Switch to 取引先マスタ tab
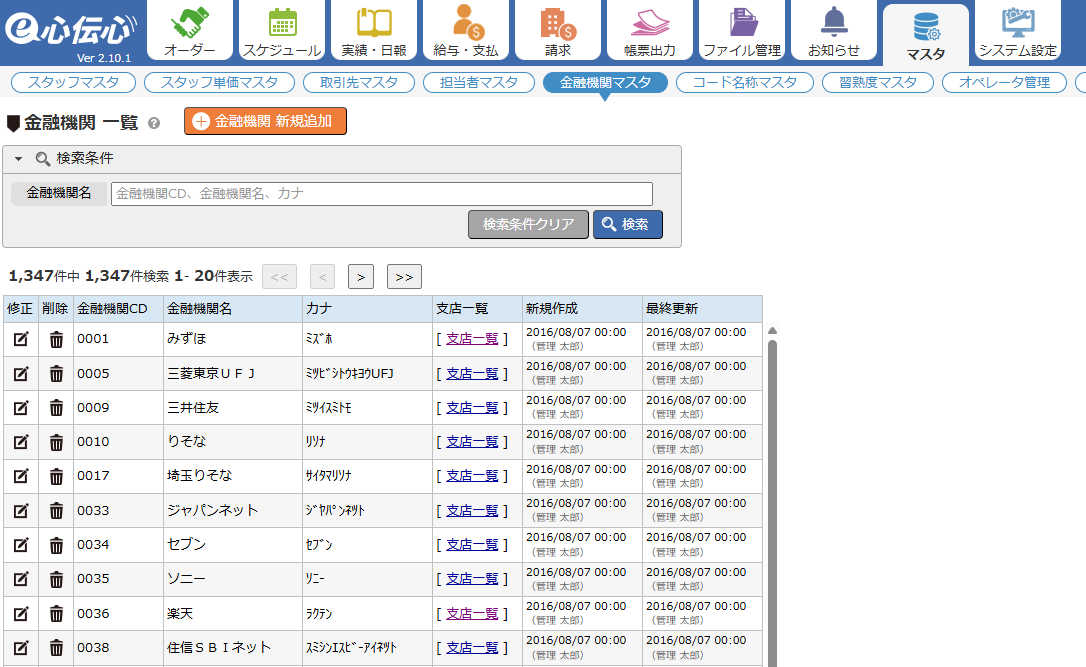 pos(359,82)
